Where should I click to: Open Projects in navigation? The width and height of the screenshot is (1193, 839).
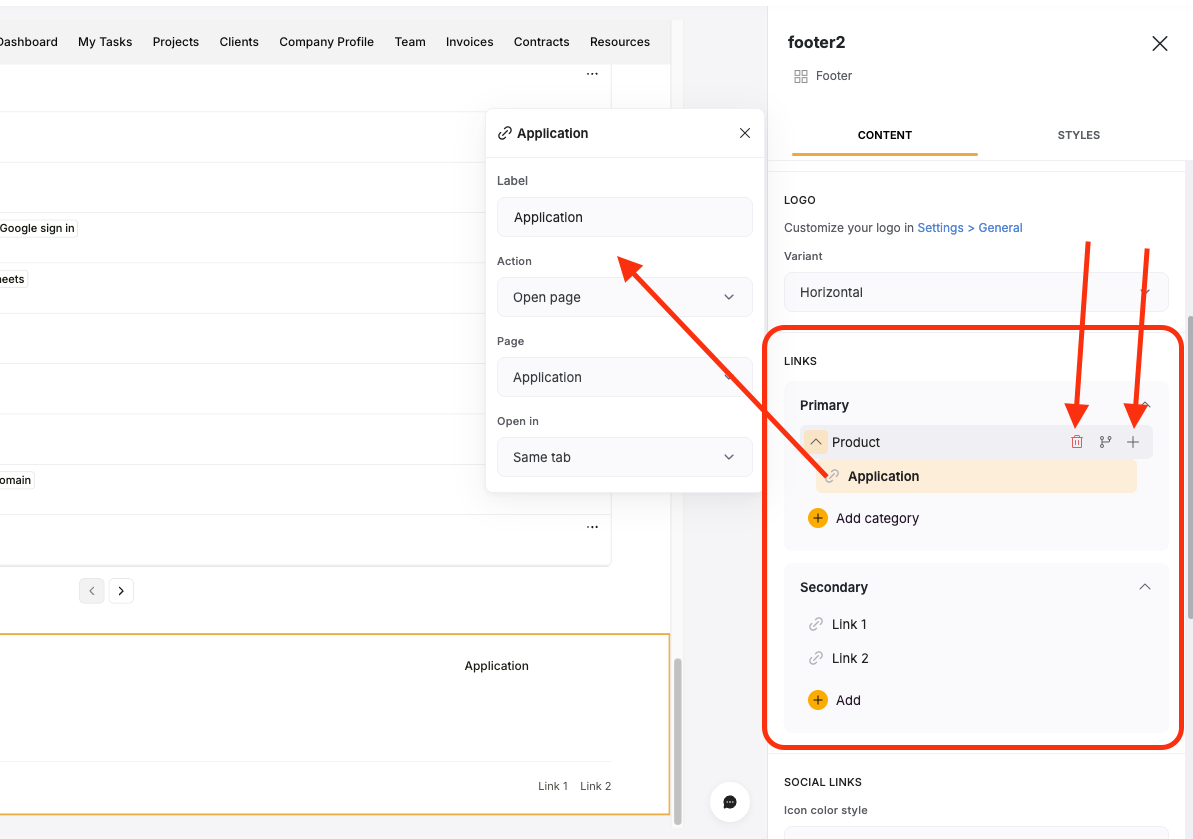pyautogui.click(x=176, y=42)
